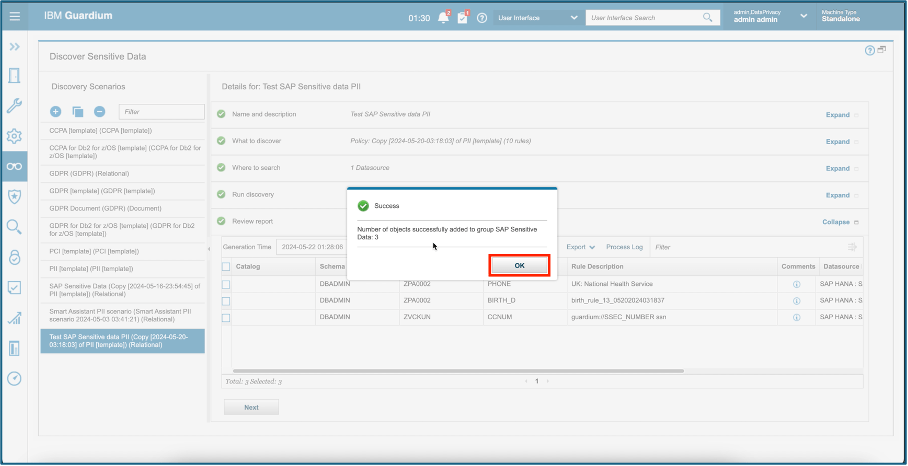This screenshot has width=908, height=466.
Task: Open the Generation Time dropdown
Action: (x=310, y=247)
